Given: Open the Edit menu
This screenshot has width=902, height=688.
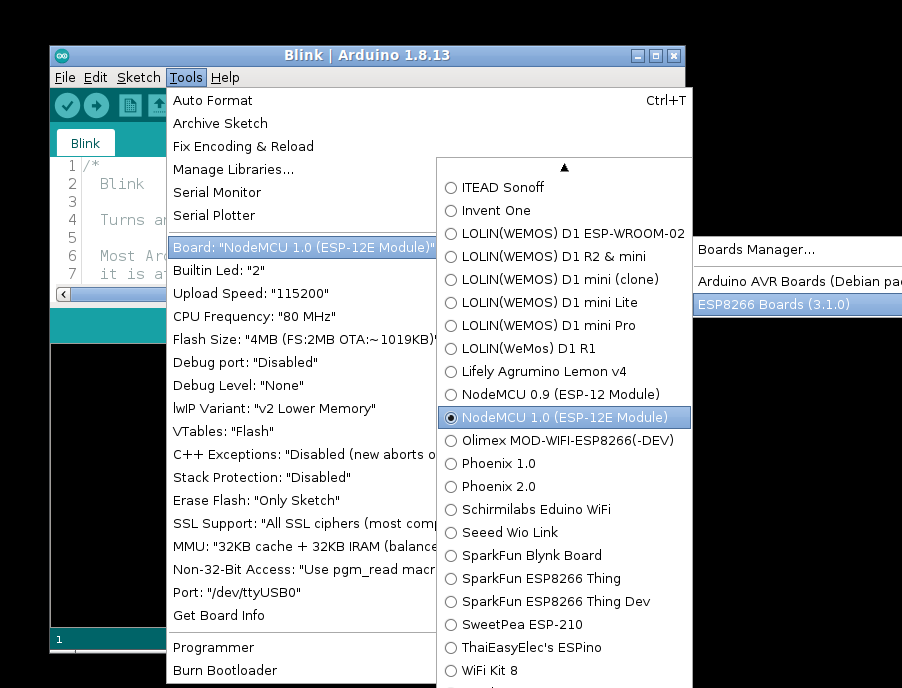Looking at the screenshot, I should (x=95, y=78).
